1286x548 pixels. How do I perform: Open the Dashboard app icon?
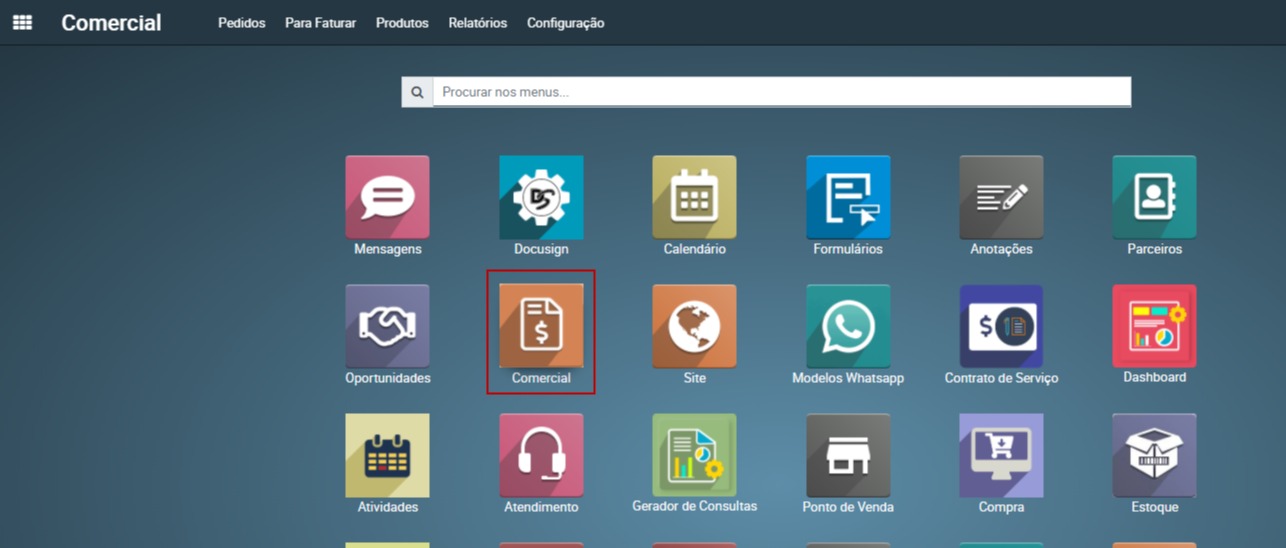1154,327
